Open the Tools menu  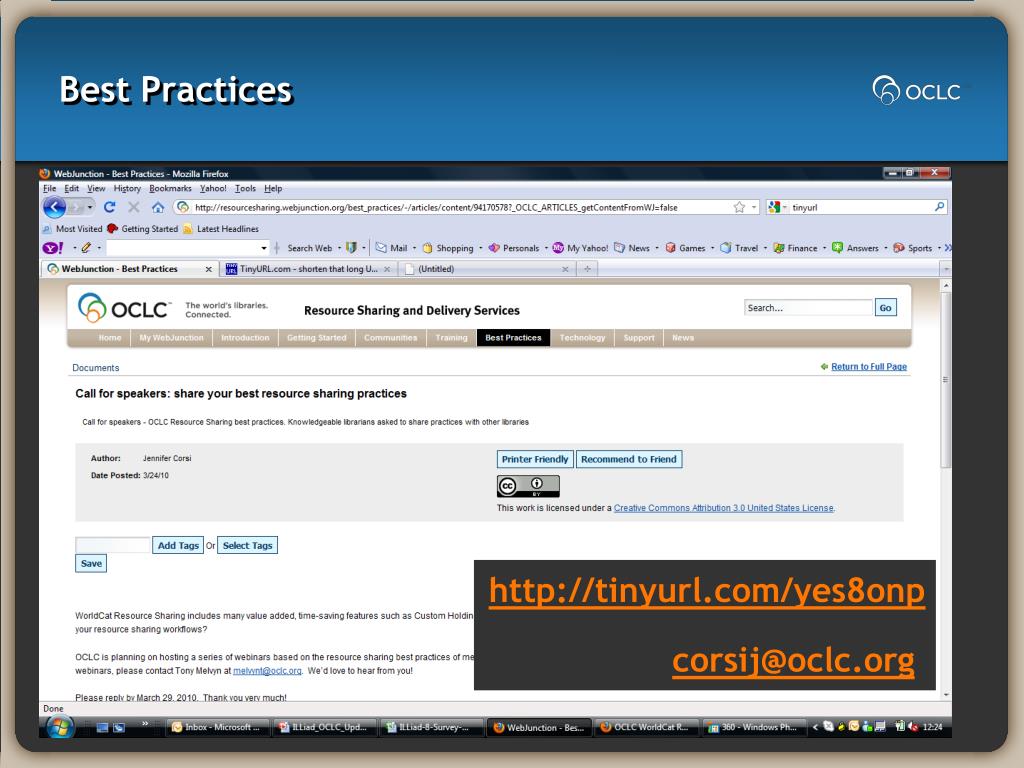246,188
